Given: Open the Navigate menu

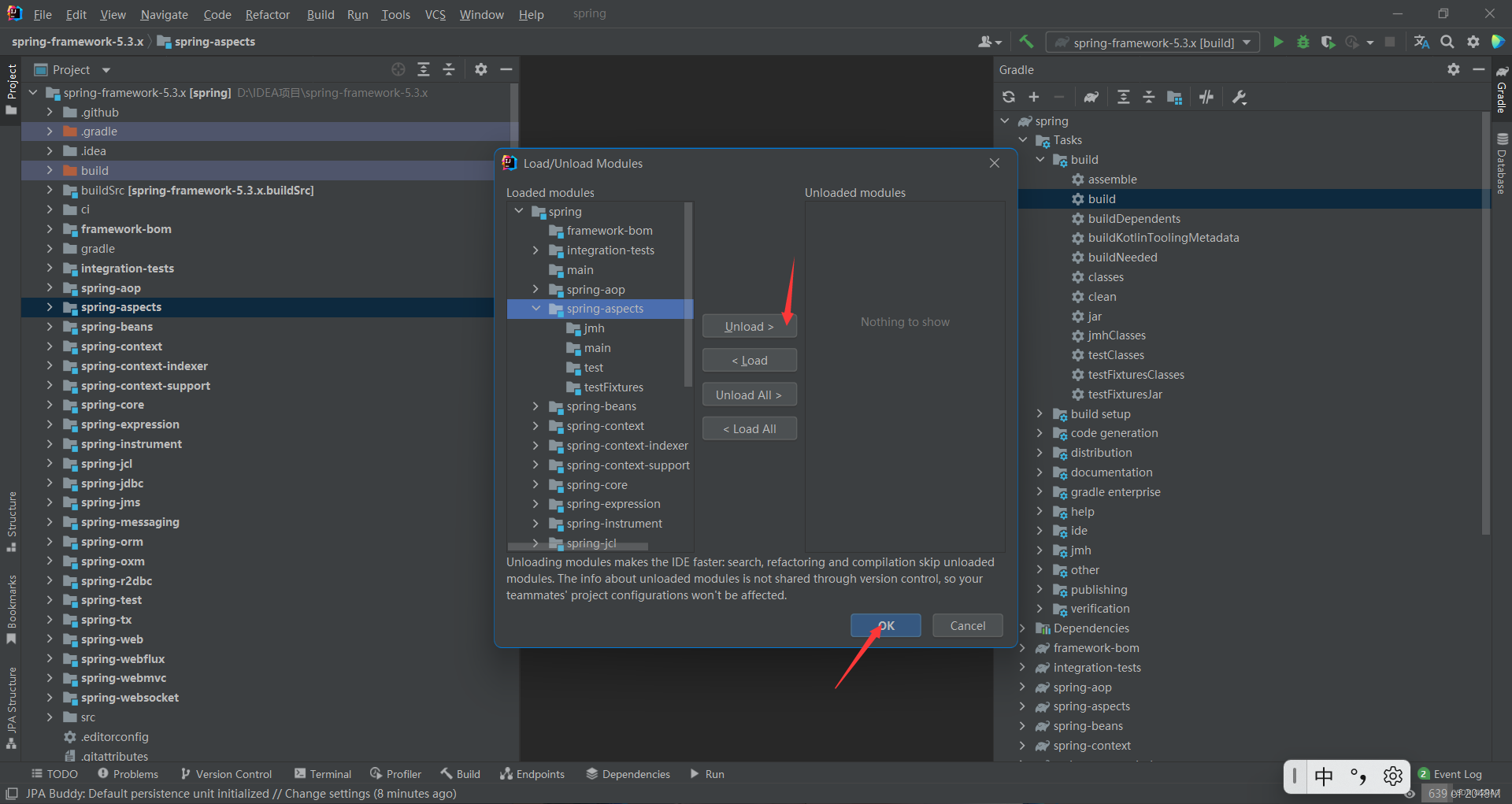Looking at the screenshot, I should (164, 14).
